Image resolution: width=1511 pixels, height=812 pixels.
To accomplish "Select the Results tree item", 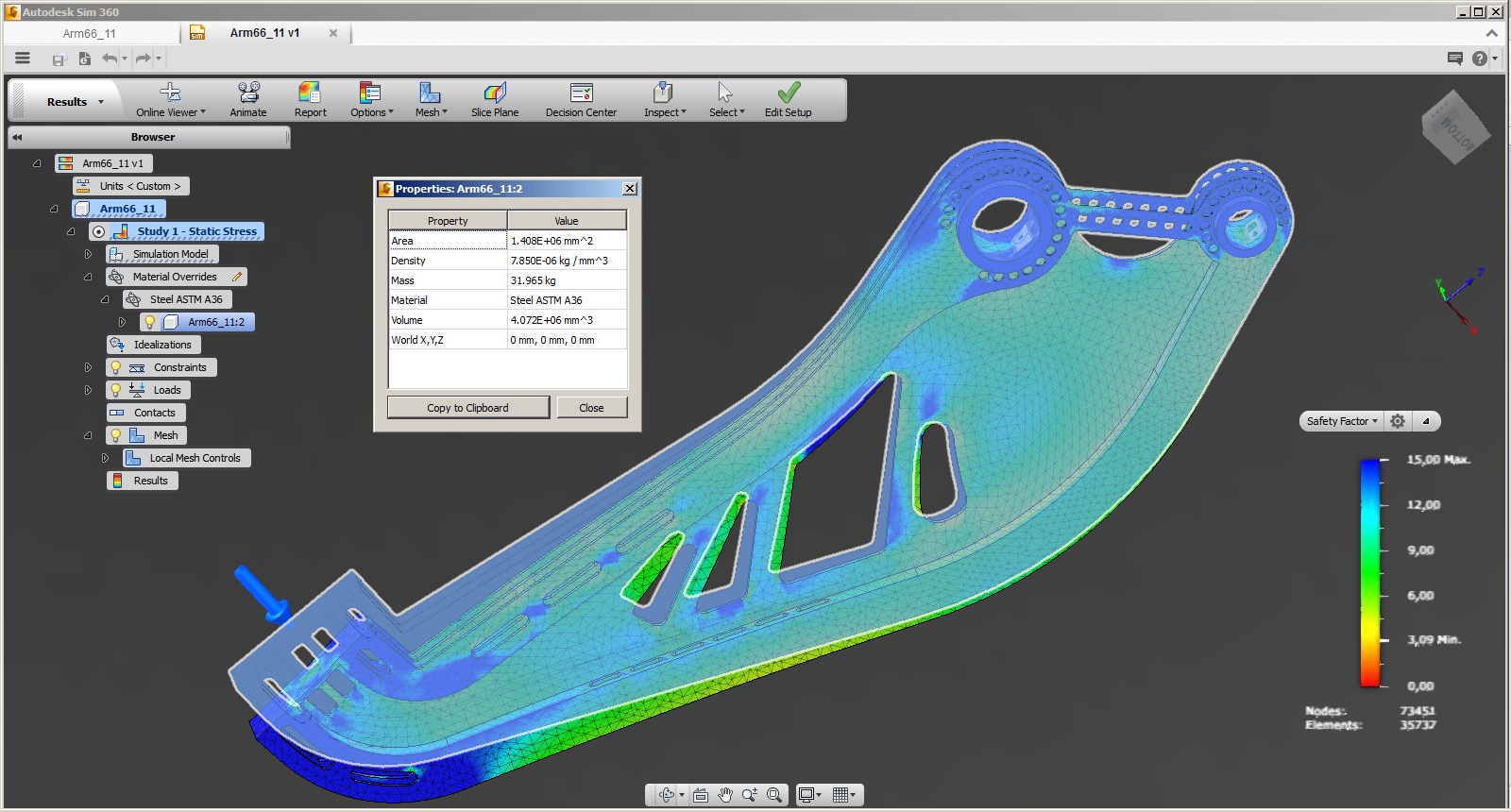I will point(143,481).
